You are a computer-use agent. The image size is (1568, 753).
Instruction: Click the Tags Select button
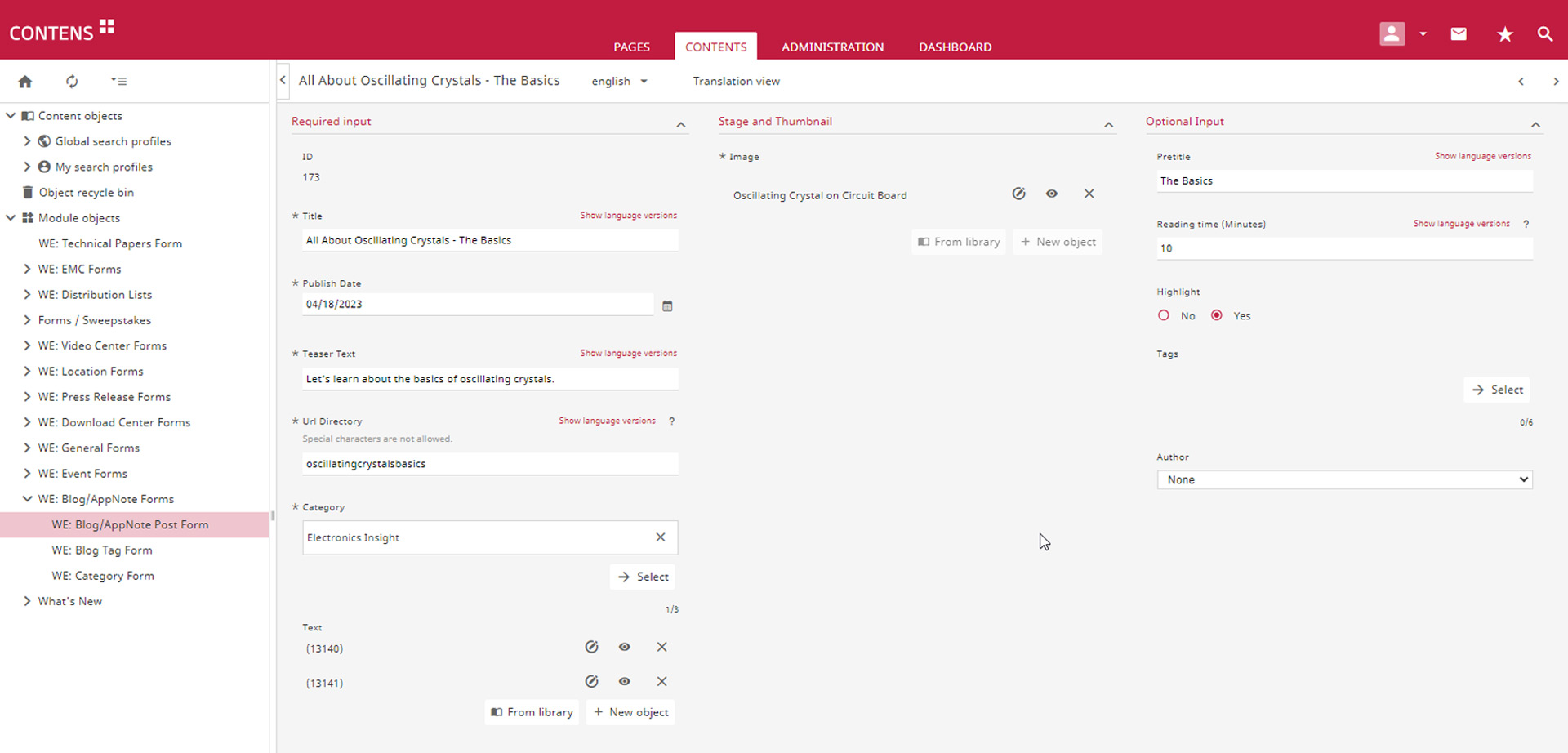(x=1497, y=390)
